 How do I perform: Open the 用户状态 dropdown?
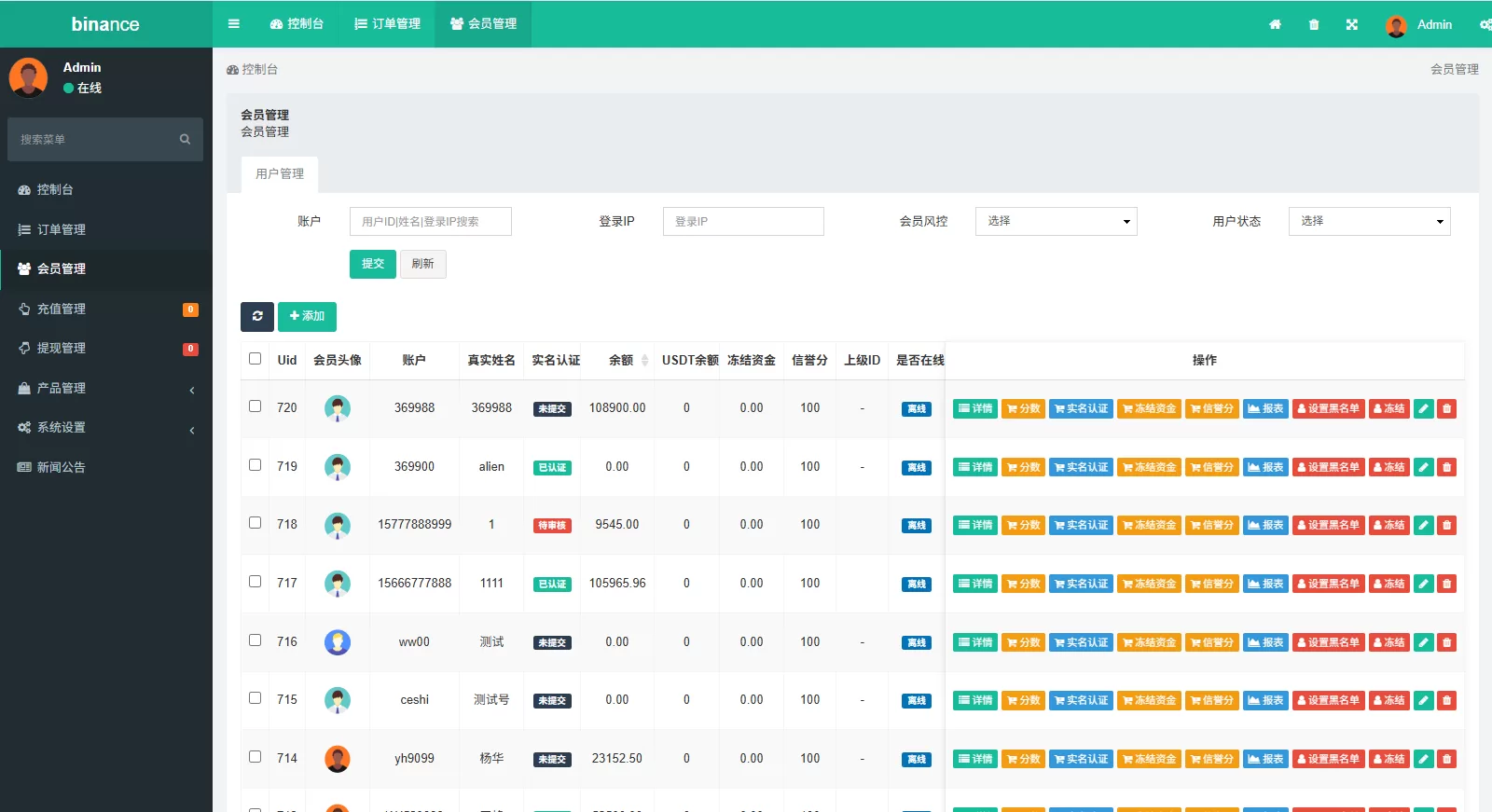[x=1369, y=222]
